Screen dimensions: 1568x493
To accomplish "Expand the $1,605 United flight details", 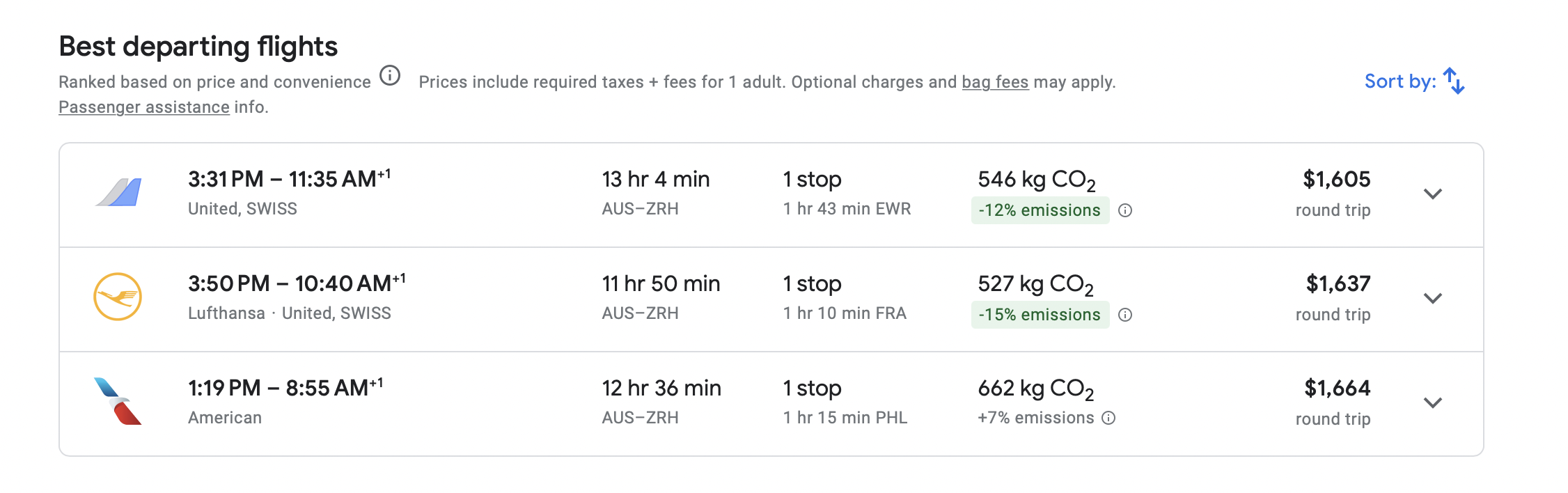I will click(1433, 194).
